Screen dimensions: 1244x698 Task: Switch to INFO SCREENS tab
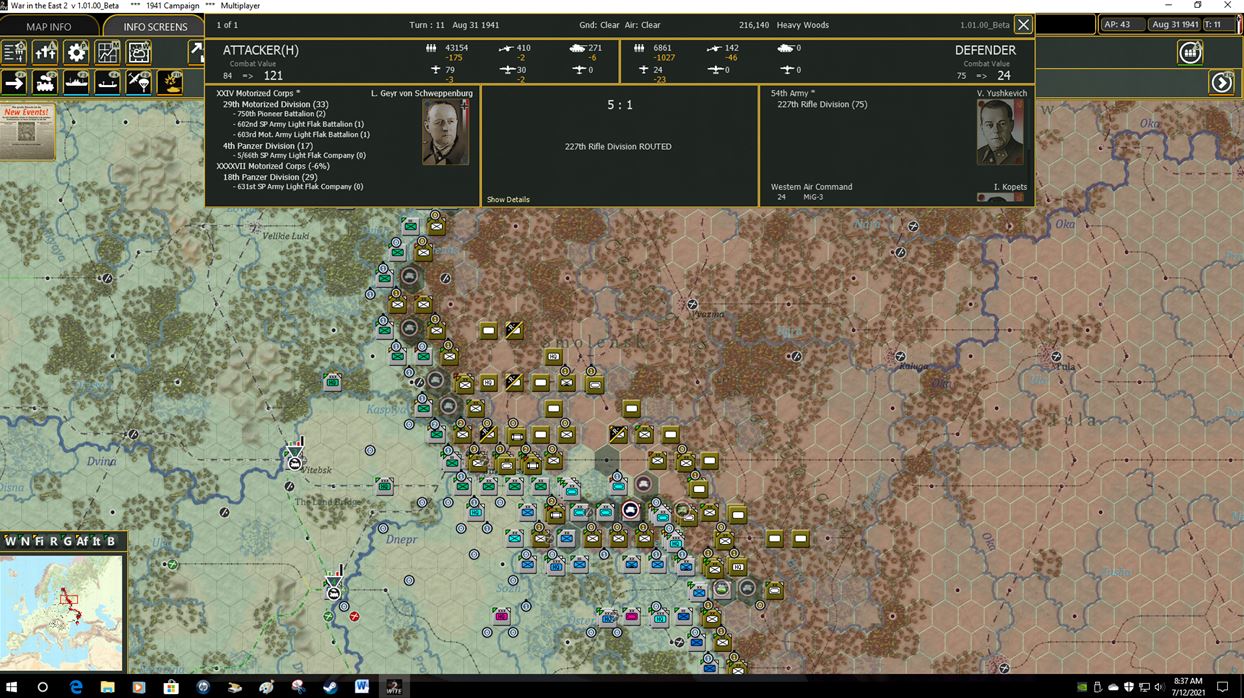(155, 26)
